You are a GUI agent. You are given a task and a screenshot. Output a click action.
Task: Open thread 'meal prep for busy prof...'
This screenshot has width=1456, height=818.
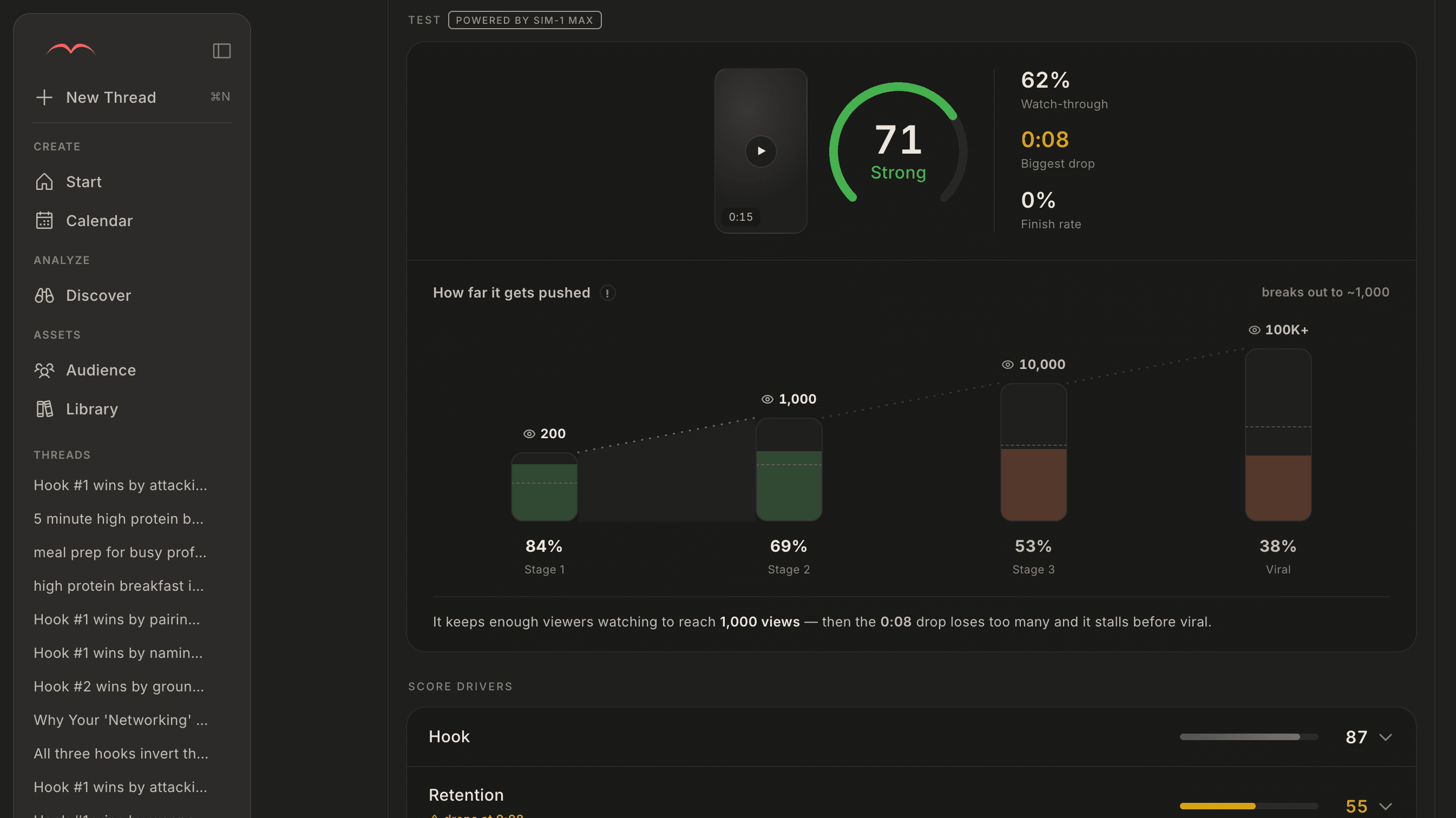(120, 552)
